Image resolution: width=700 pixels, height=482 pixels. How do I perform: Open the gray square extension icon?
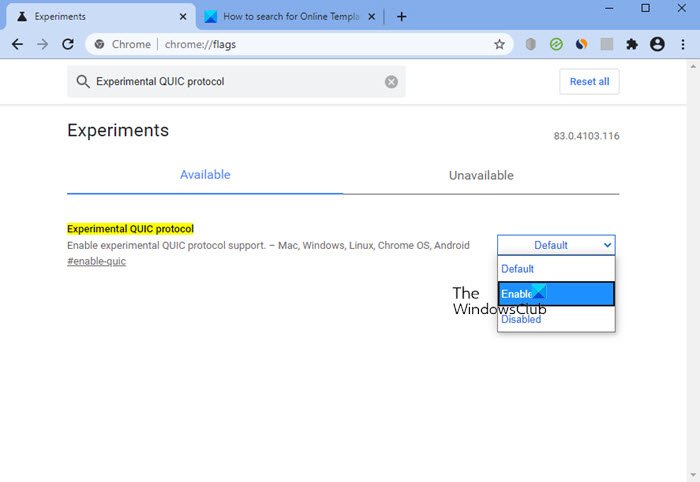(x=607, y=44)
